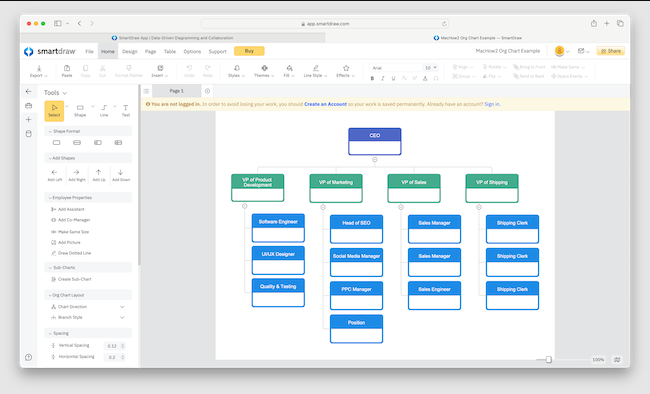
Task: Open the Styles gallery
Action: click(236, 71)
